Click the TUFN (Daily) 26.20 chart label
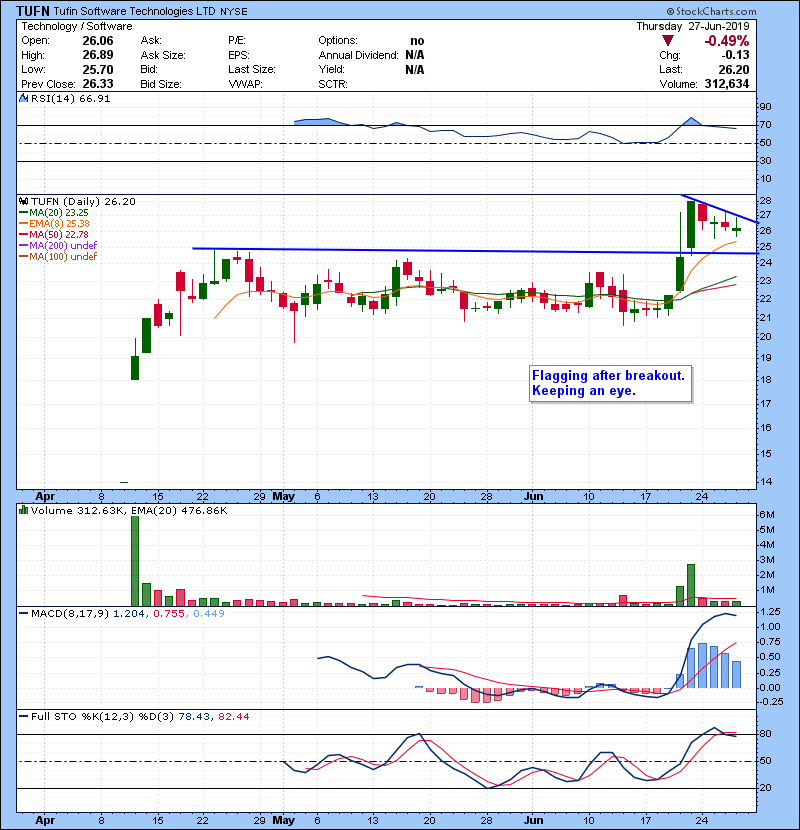This screenshot has width=800, height=830. click(83, 201)
